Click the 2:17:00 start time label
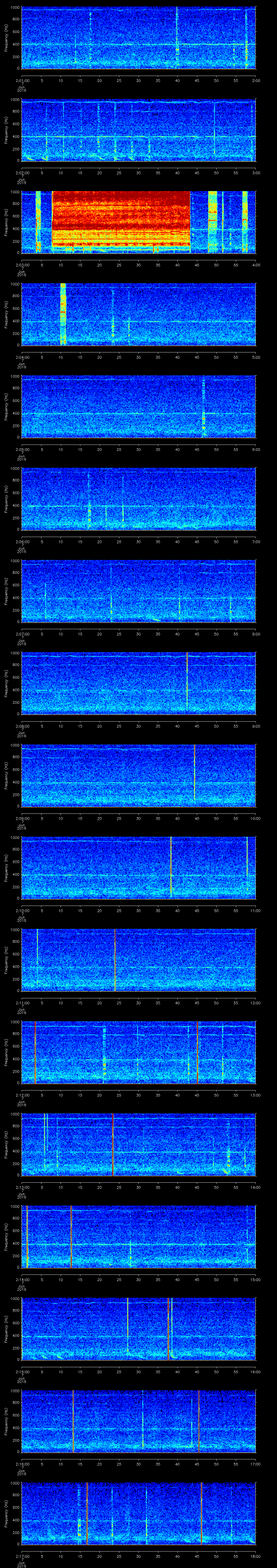 tap(22, 1556)
